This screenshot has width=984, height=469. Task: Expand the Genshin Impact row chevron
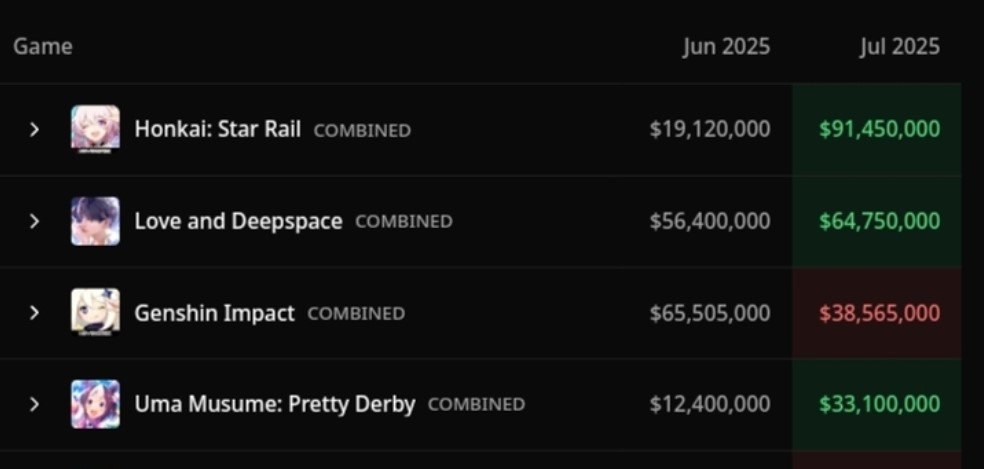[x=35, y=313]
